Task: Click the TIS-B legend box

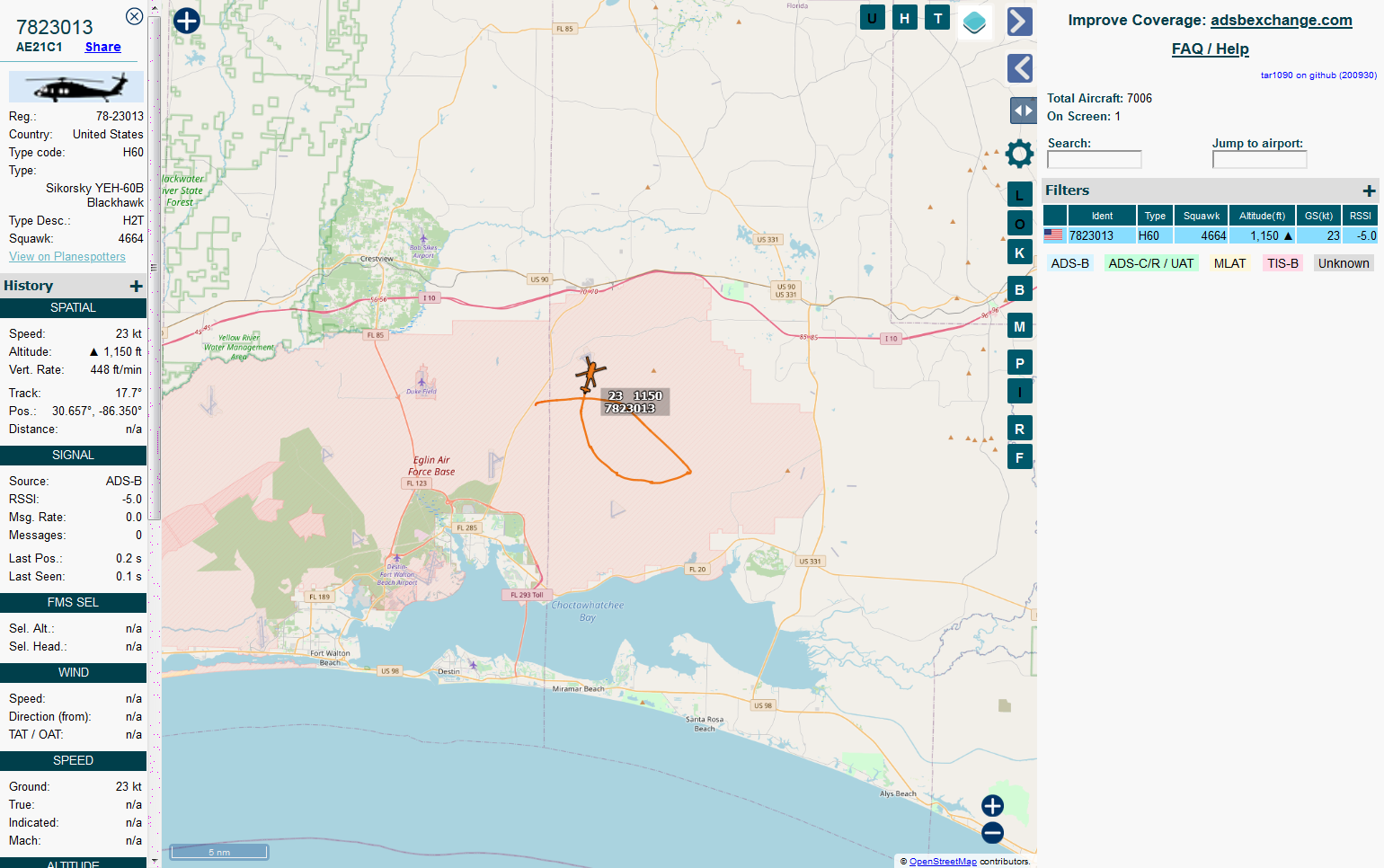Action: click(x=1282, y=263)
